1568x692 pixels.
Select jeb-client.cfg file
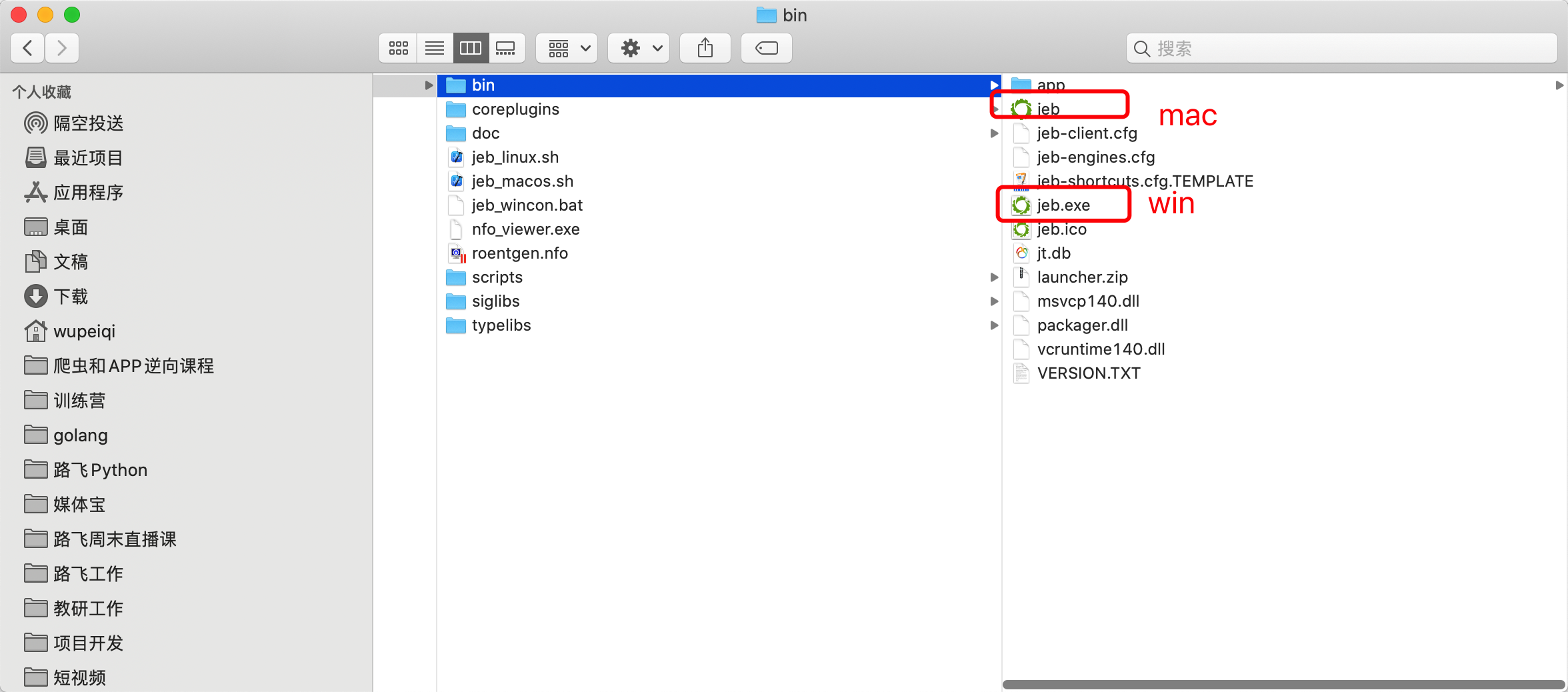1075,133
